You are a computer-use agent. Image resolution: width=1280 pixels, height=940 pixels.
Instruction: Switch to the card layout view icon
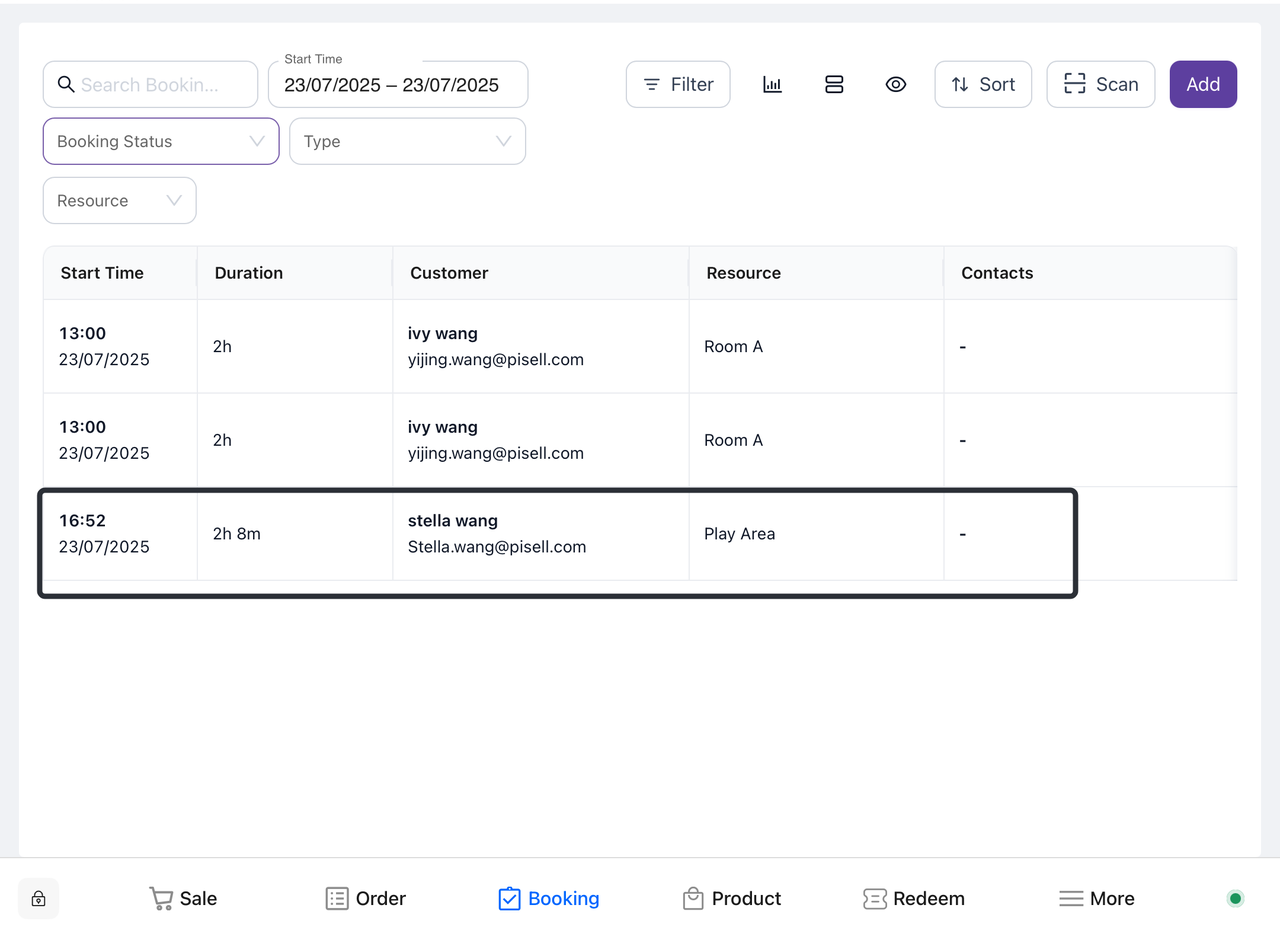click(x=834, y=85)
